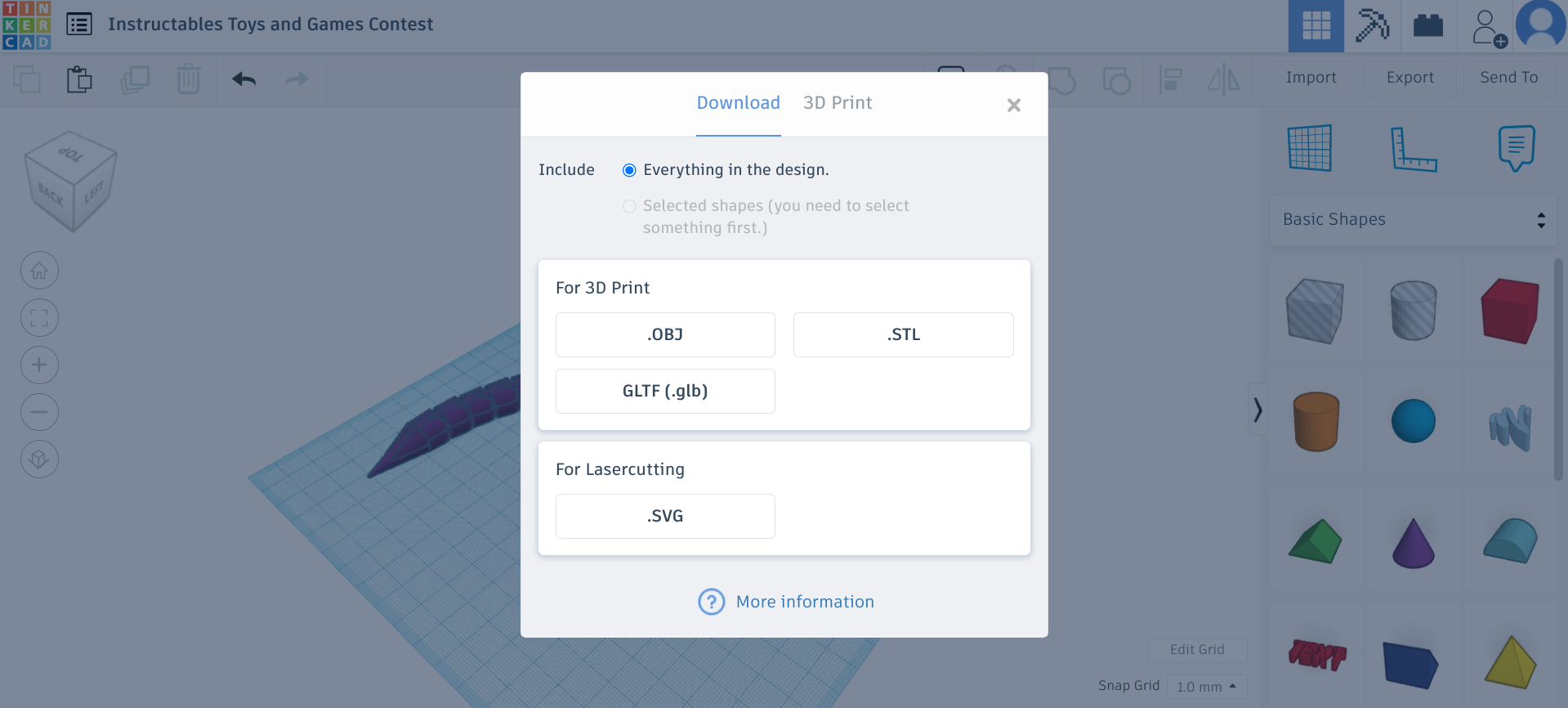Viewport: 1568px width, 708px height.
Task: Click the home view button
Action: click(39, 271)
